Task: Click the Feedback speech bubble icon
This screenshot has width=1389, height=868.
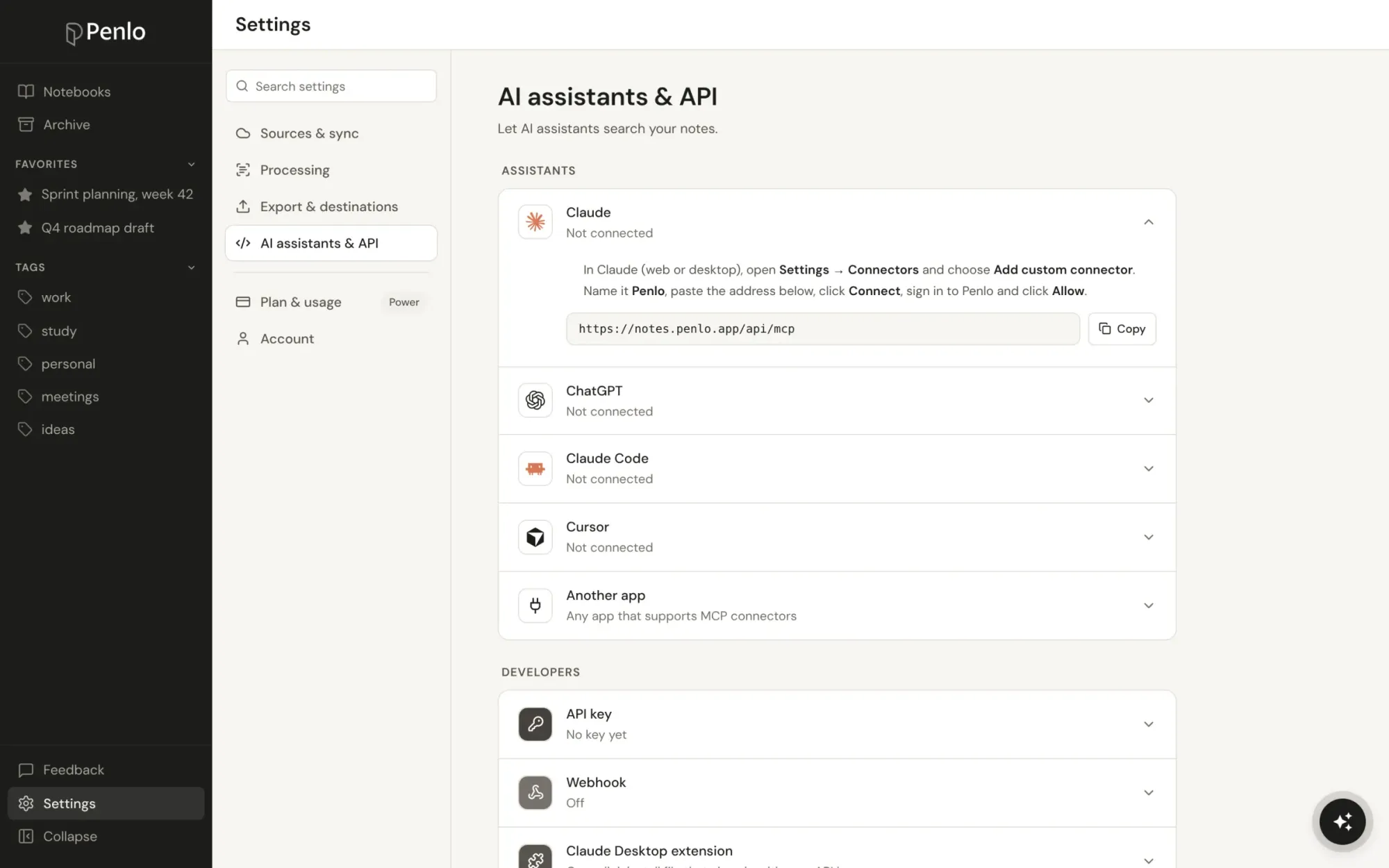Action: [x=26, y=770]
